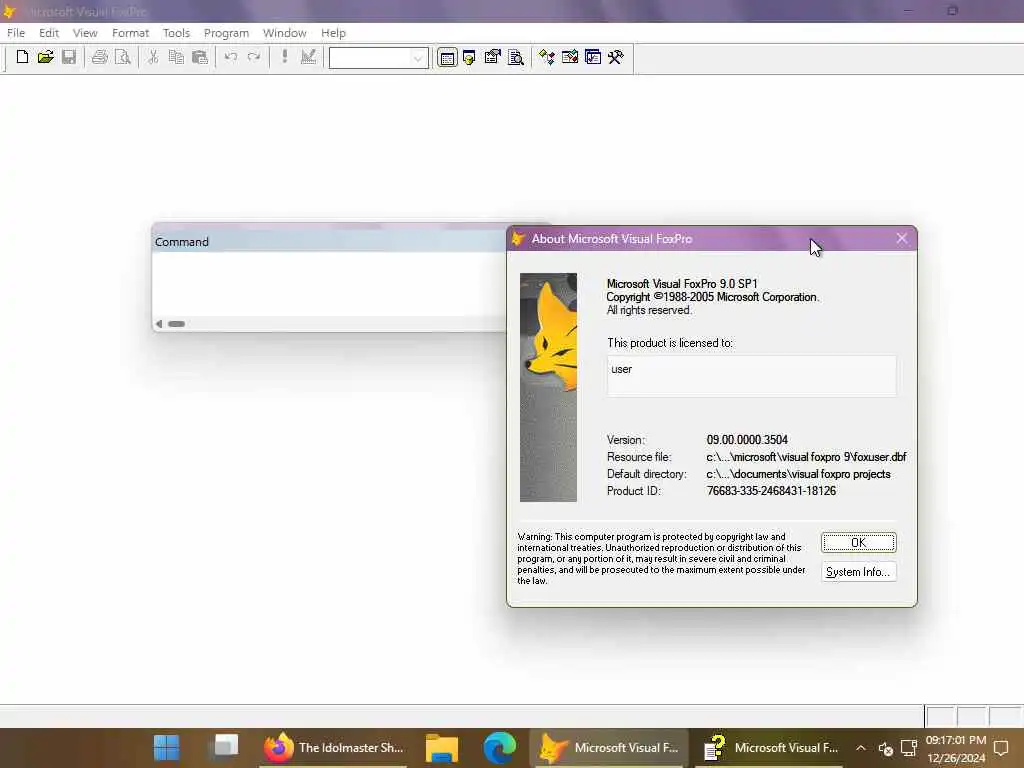The height and width of the screenshot is (768, 1024).
Task: Open the File menu
Action: [16, 33]
